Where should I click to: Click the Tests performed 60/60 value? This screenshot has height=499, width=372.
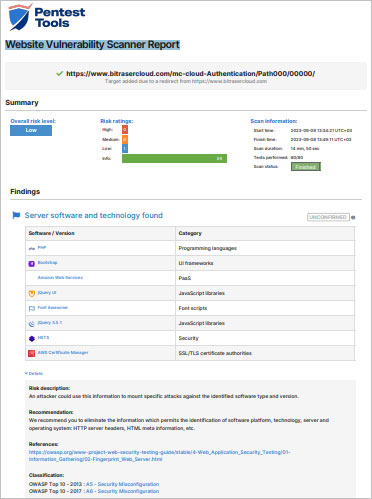[297, 157]
